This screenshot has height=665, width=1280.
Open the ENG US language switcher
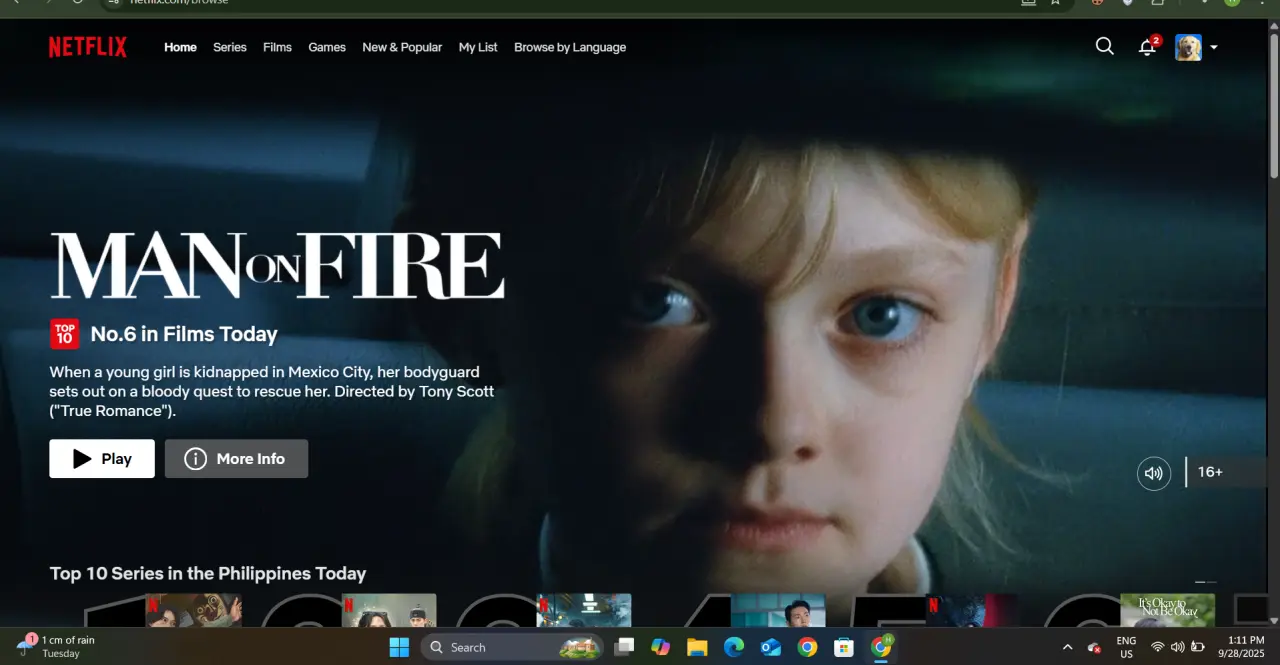(x=1126, y=647)
